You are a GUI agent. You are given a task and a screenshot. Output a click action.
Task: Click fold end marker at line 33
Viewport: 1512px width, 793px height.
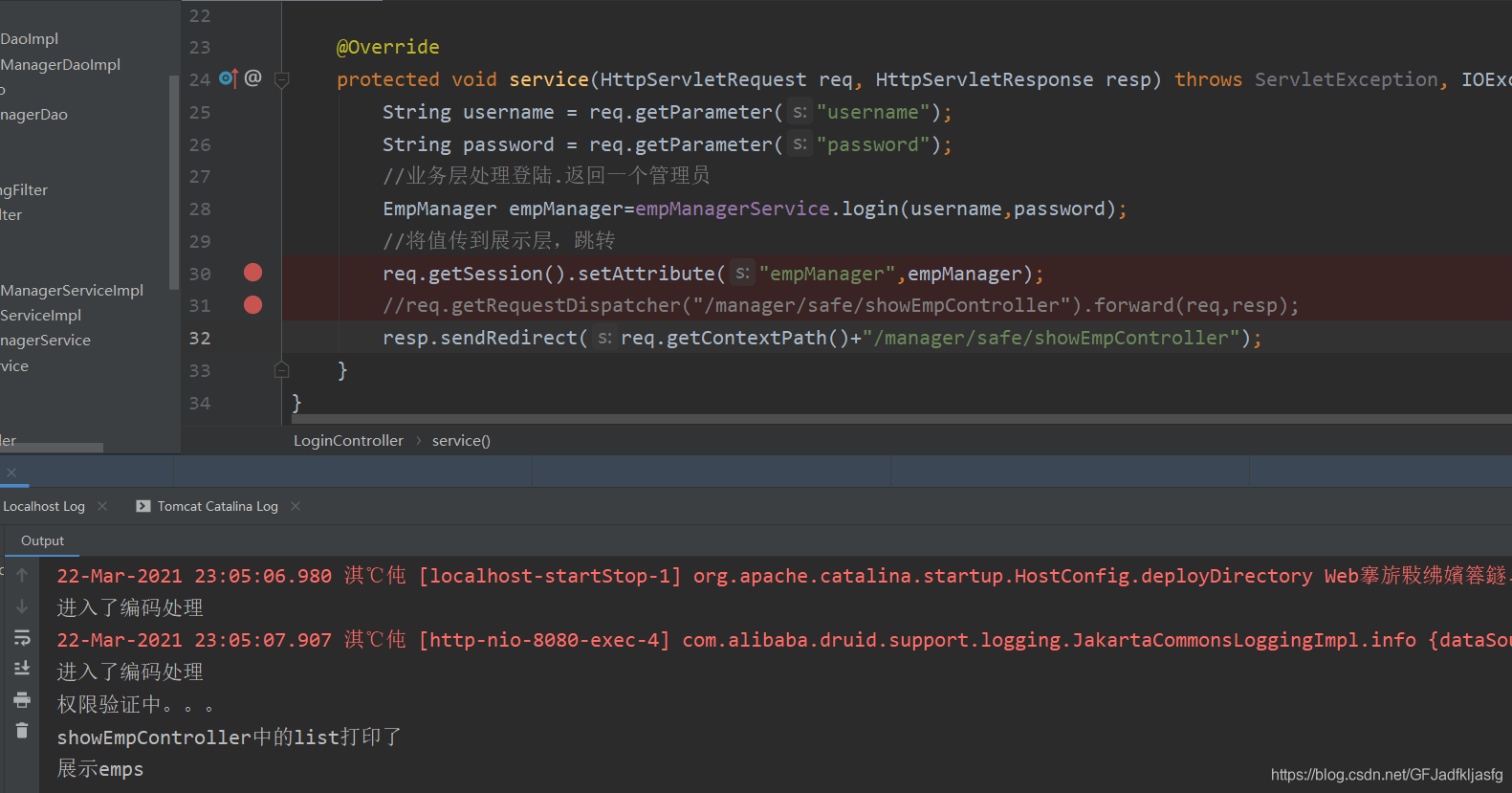282,369
